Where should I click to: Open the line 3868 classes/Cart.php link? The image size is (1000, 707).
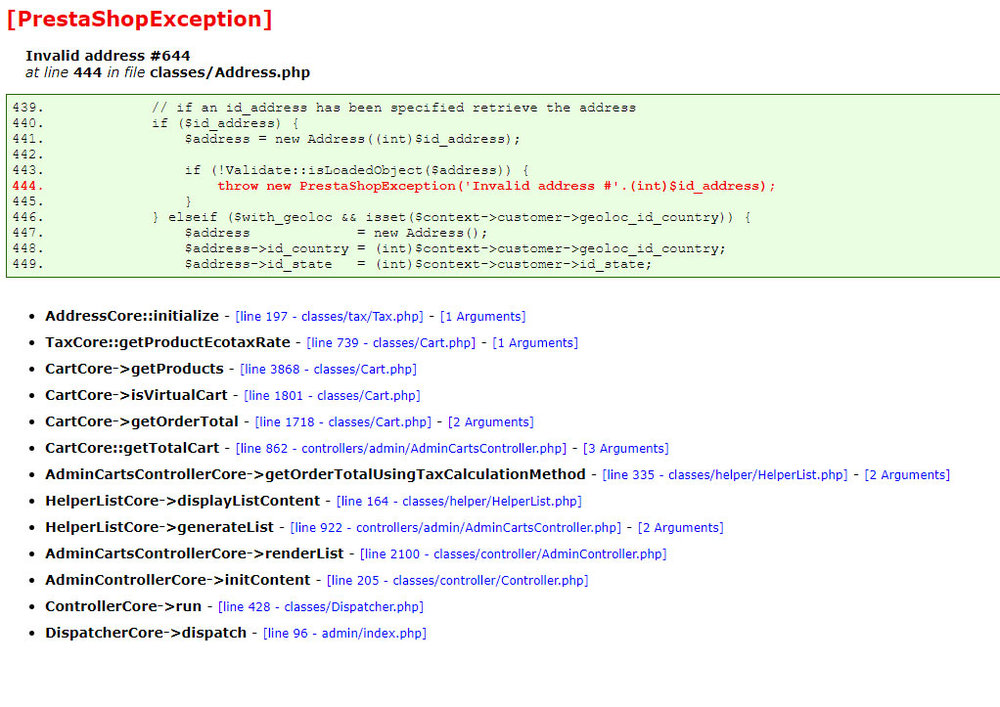click(x=328, y=369)
